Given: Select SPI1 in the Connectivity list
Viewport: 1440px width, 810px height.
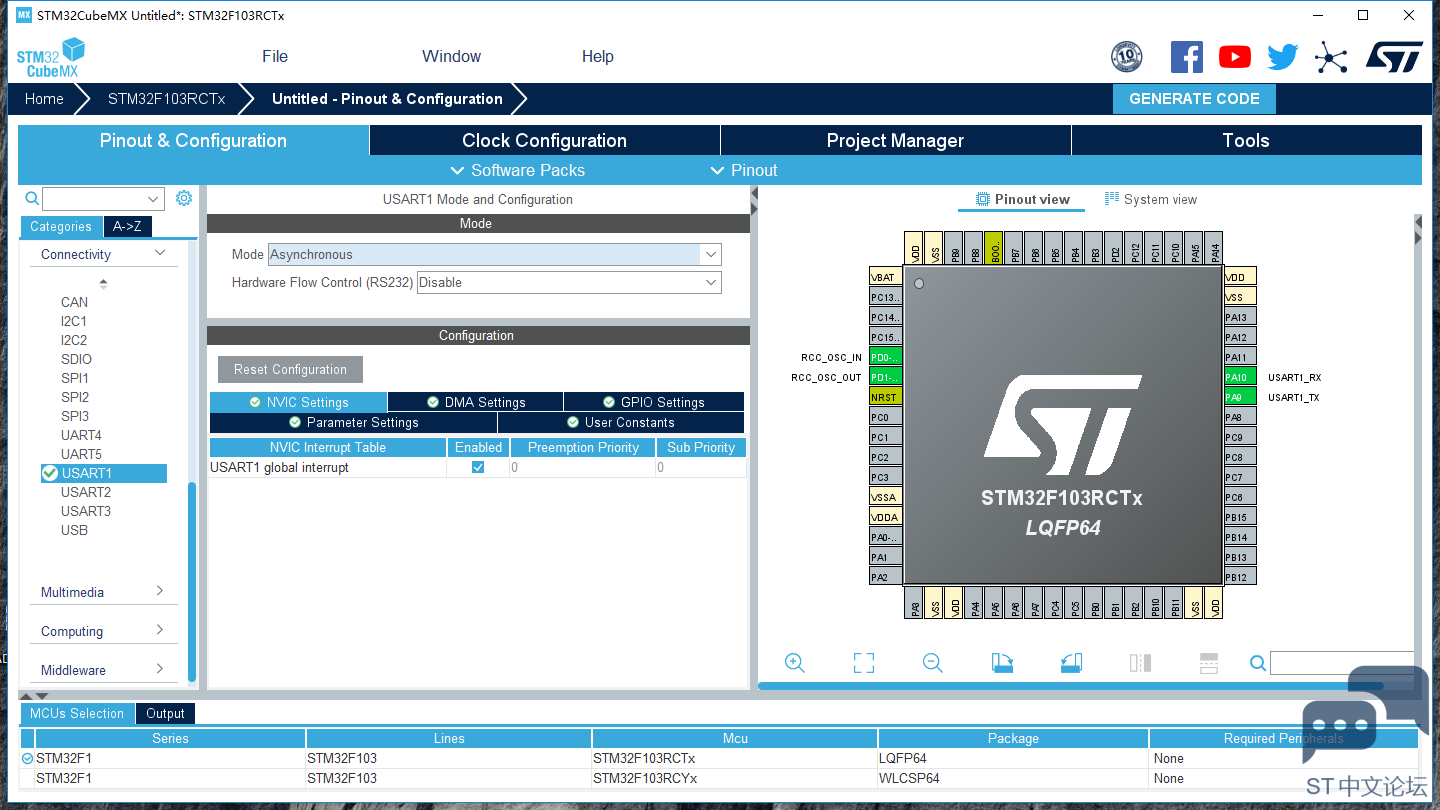Looking at the screenshot, I should (x=75, y=378).
